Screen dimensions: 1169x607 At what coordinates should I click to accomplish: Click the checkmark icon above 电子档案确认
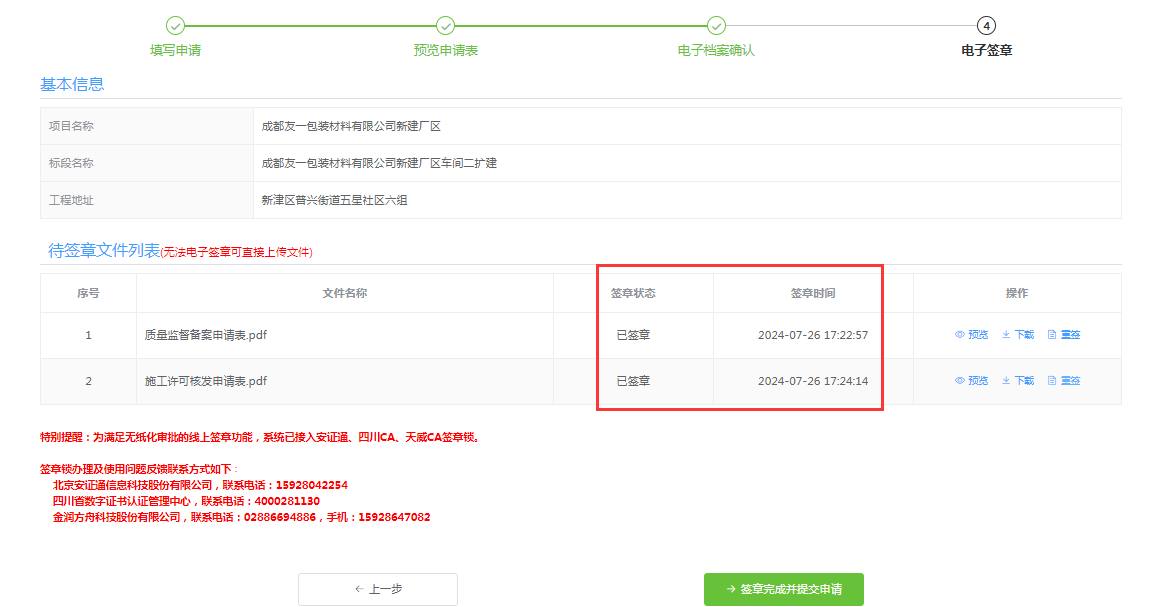(715, 24)
